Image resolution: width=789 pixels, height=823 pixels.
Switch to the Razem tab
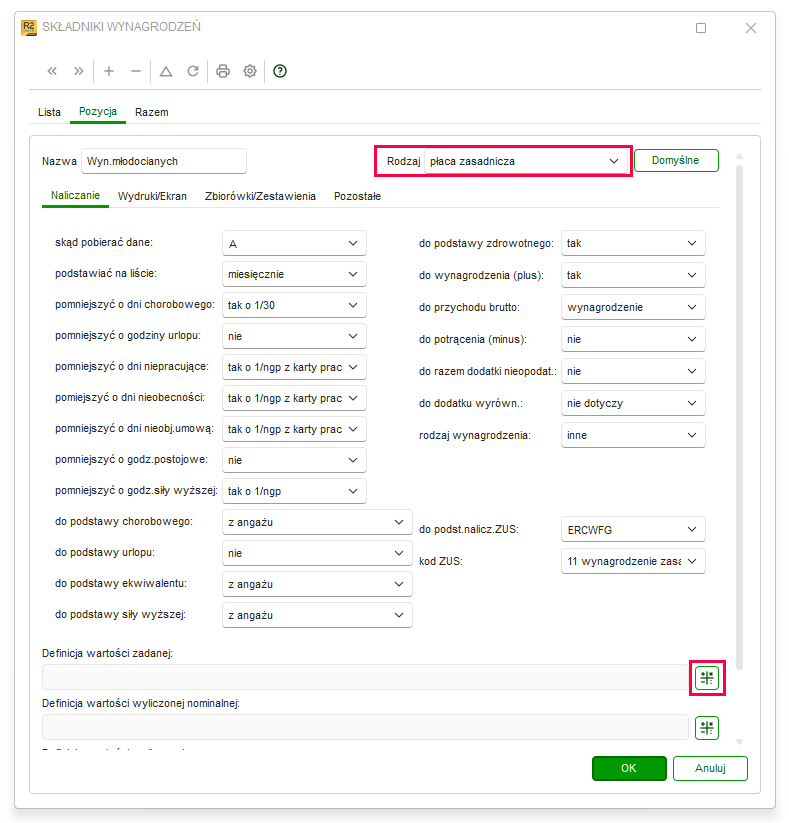click(152, 112)
